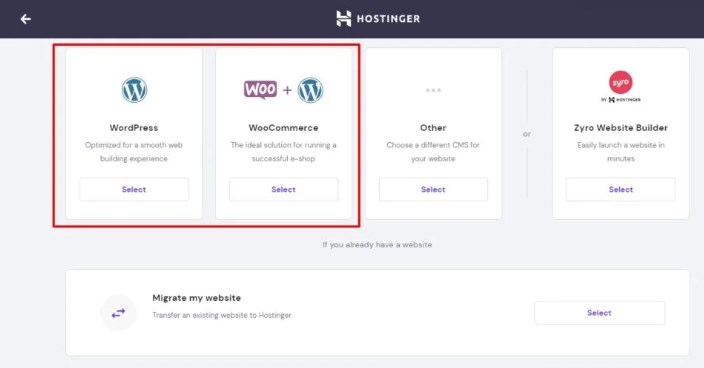Click the migrate arrows icon
The image size is (704, 368).
click(119, 313)
